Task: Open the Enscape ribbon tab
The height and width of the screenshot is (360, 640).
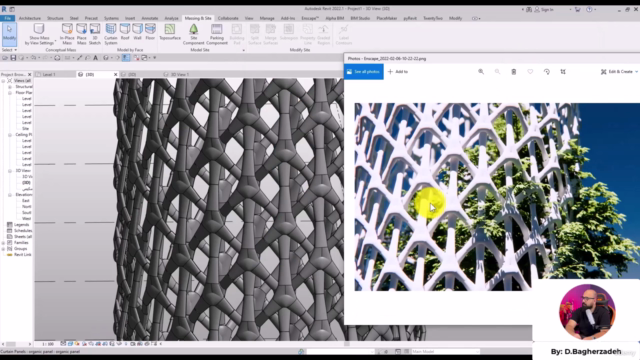Action: (x=310, y=18)
